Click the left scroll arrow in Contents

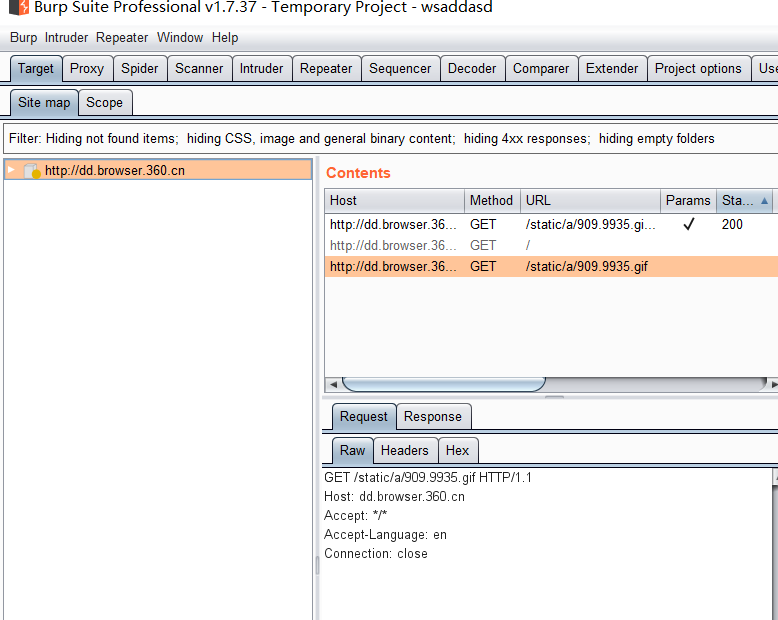333,384
